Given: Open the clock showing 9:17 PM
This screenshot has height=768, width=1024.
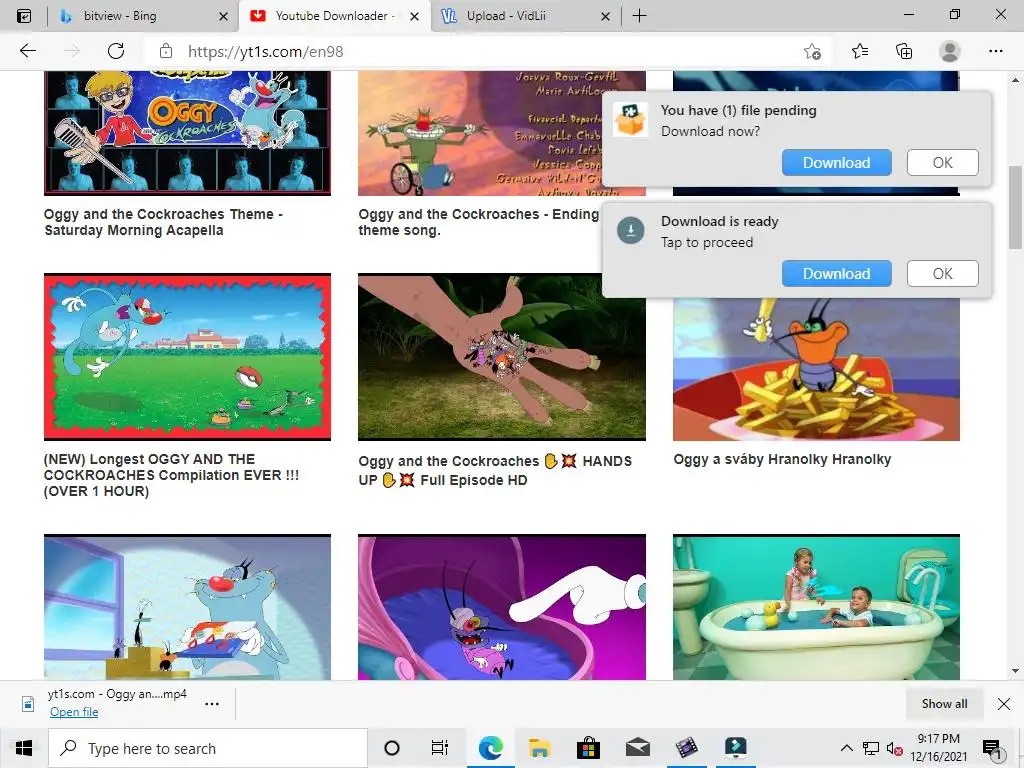Looking at the screenshot, I should 938,748.
